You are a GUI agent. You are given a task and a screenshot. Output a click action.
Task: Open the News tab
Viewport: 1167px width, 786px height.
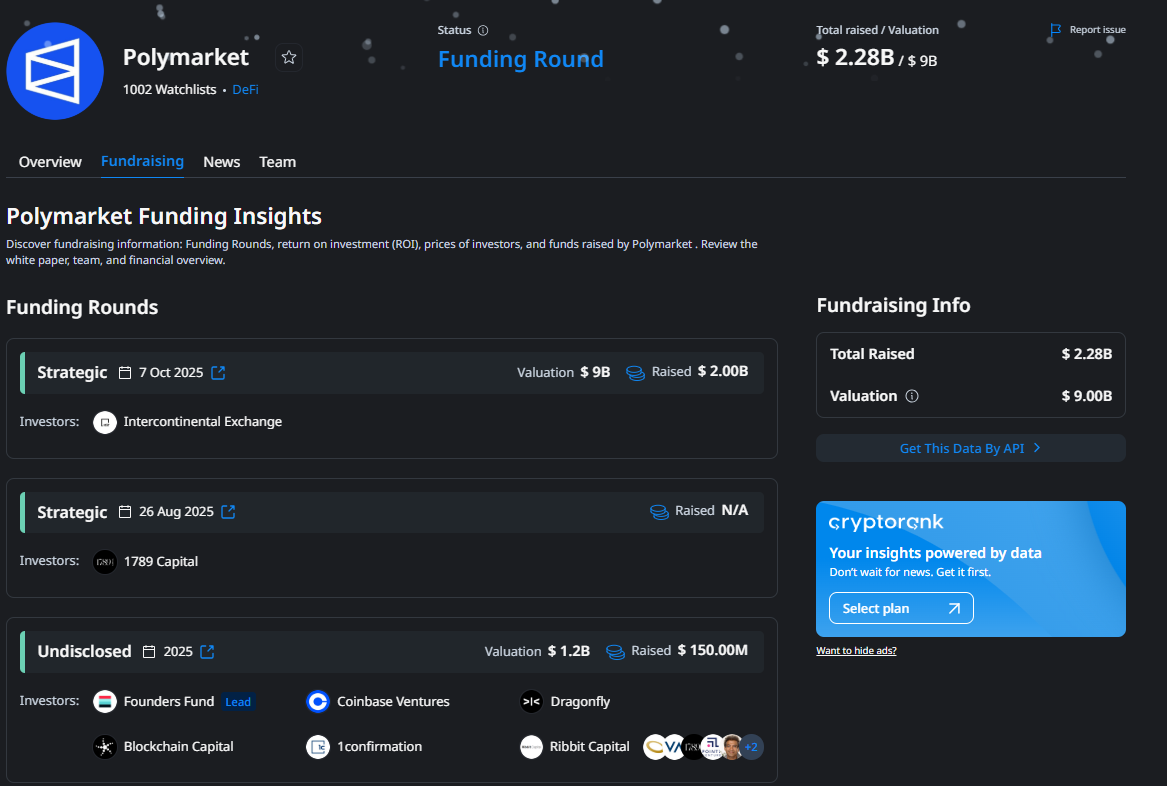pyautogui.click(x=221, y=162)
